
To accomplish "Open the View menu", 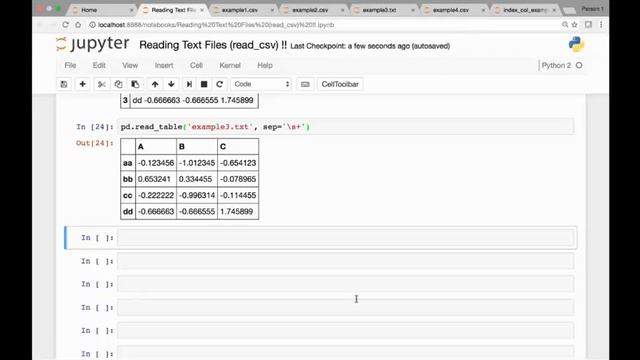I will pyautogui.click(x=130, y=65).
